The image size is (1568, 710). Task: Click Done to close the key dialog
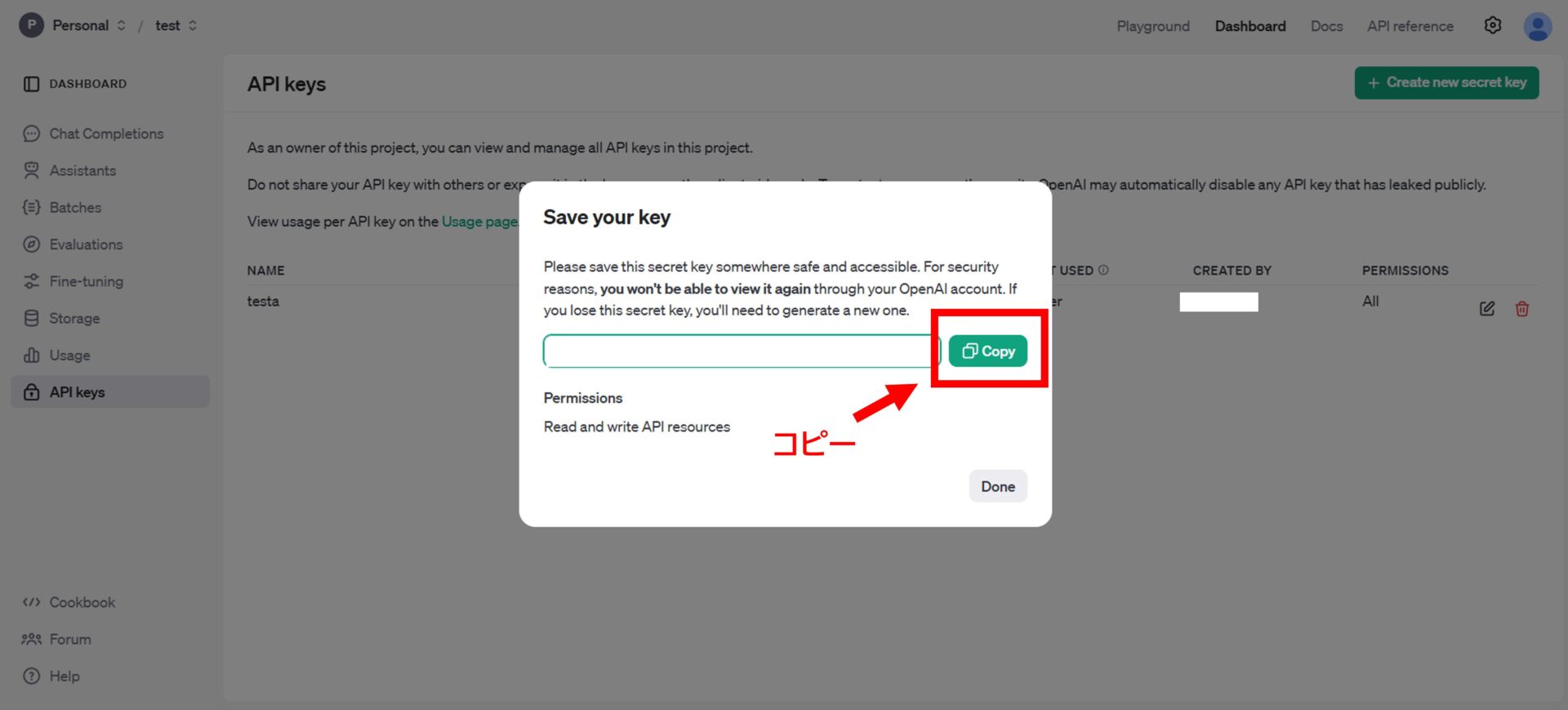tap(997, 486)
